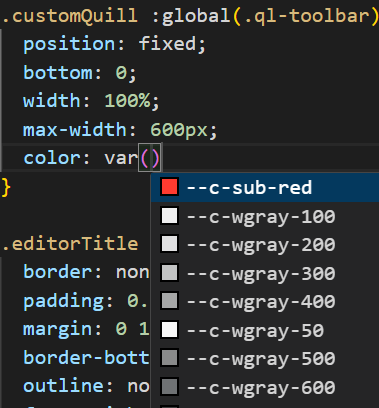Click the 'border: non' line under .editorTitle

pyautogui.click(x=86, y=272)
